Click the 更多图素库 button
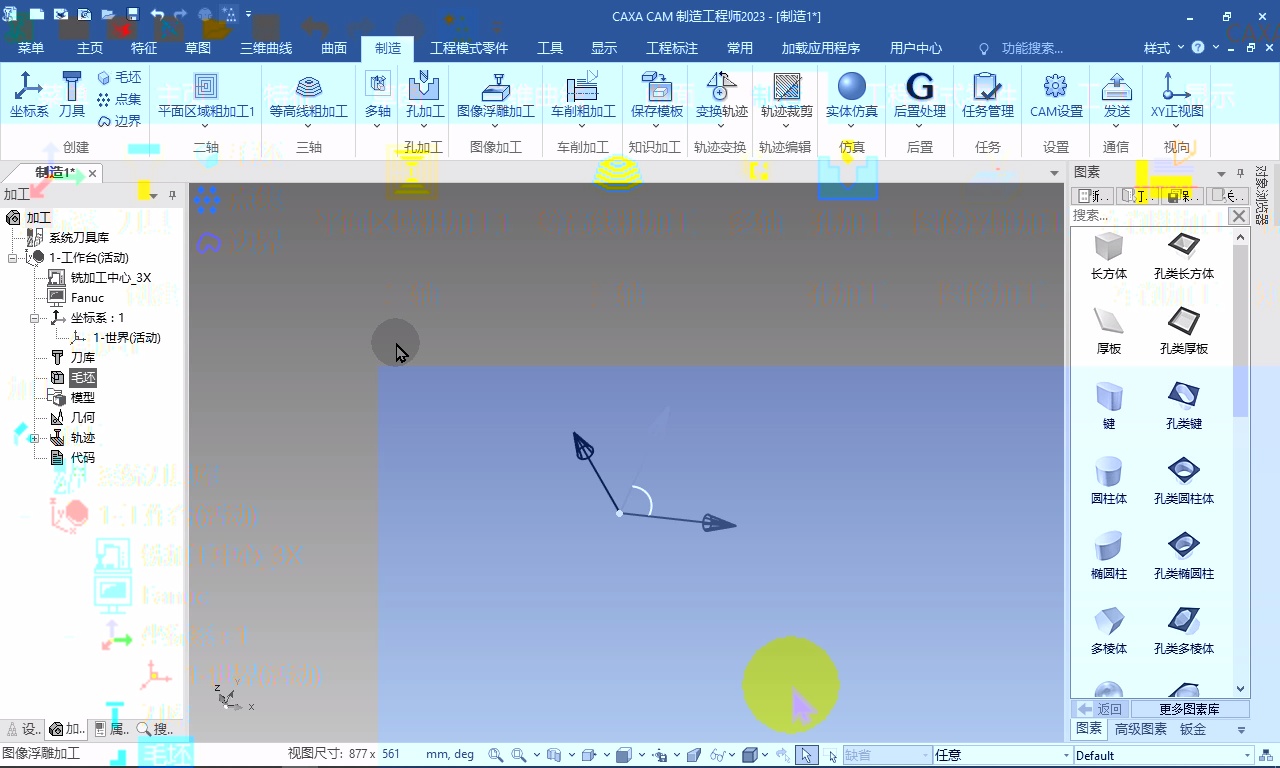The image size is (1280, 768). tap(1189, 709)
